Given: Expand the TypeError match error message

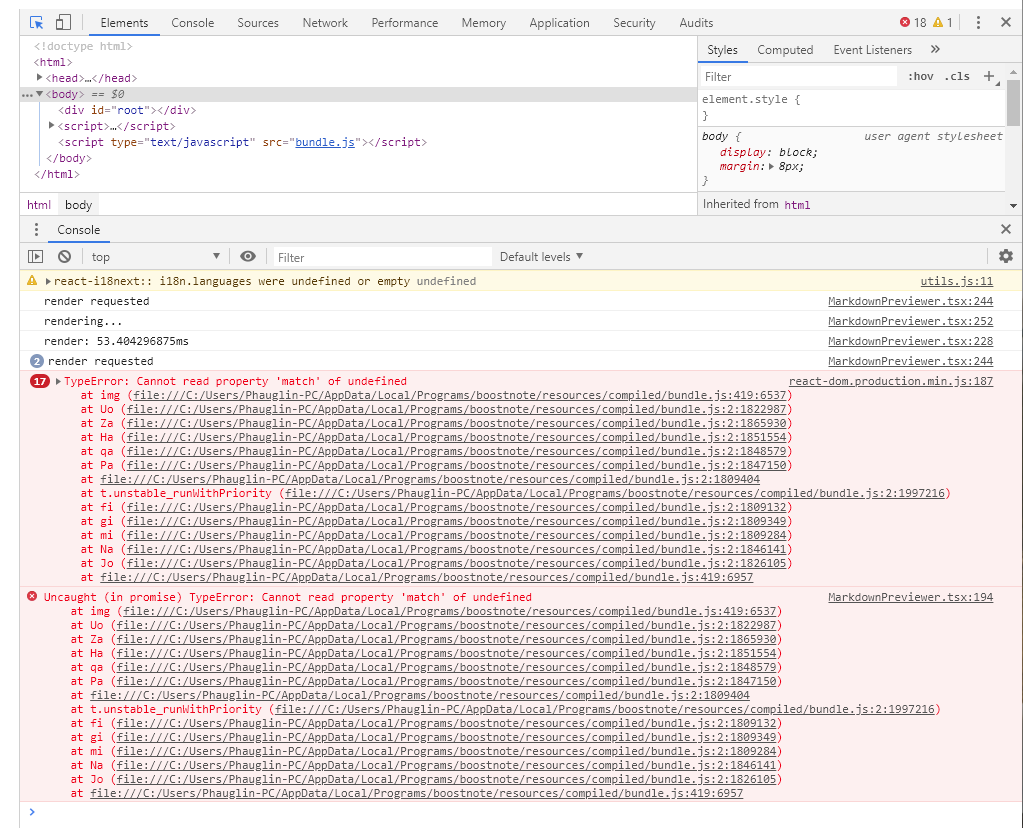Looking at the screenshot, I should point(58,381).
